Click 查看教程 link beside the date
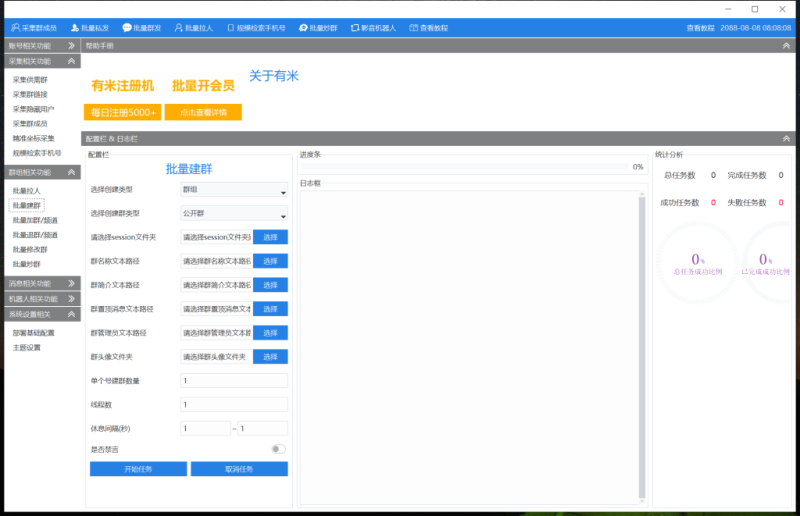 pos(700,28)
